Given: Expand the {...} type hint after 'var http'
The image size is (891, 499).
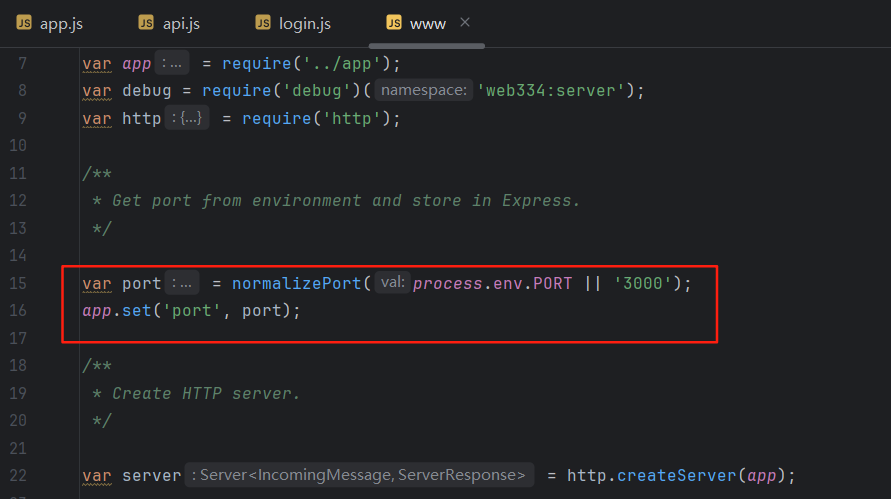Looking at the screenshot, I should (187, 118).
